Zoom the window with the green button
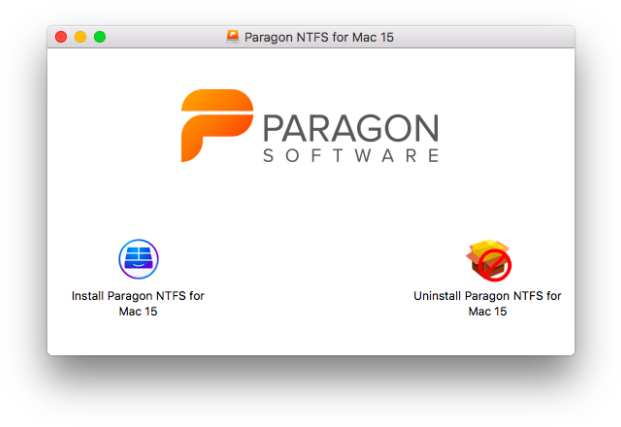621x427 pixels. coord(100,37)
